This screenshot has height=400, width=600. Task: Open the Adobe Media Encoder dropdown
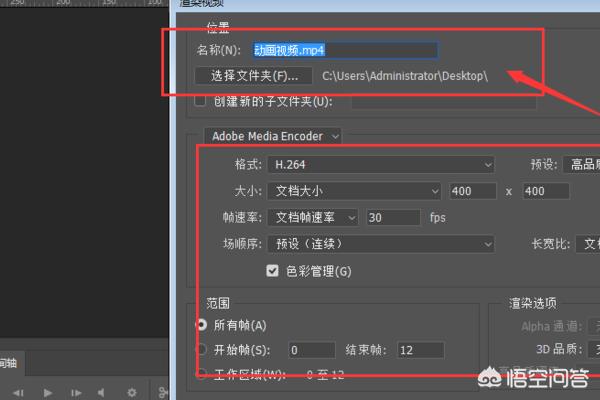[x=274, y=135]
